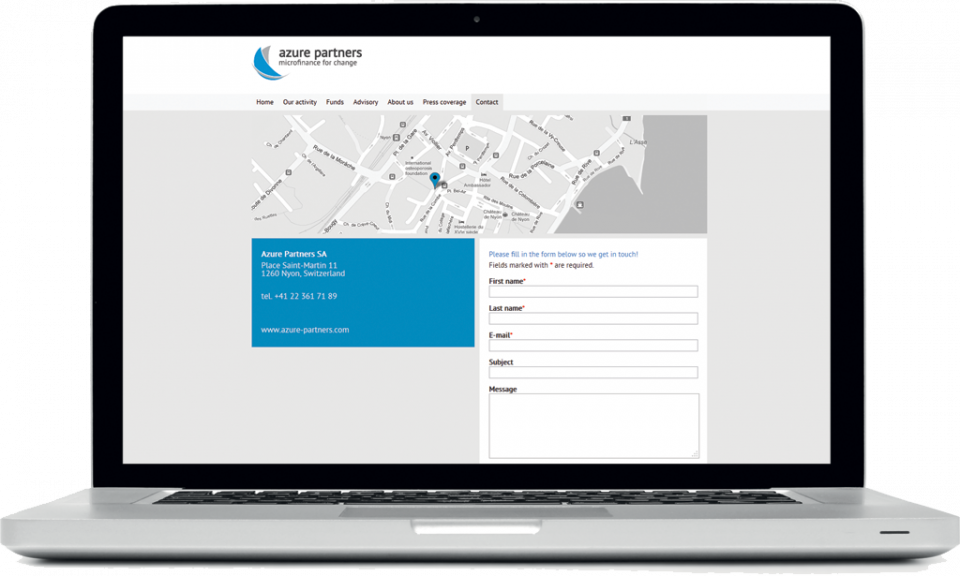This screenshot has height=576, width=960.
Task: Navigate to the About us page
Action: click(x=400, y=102)
